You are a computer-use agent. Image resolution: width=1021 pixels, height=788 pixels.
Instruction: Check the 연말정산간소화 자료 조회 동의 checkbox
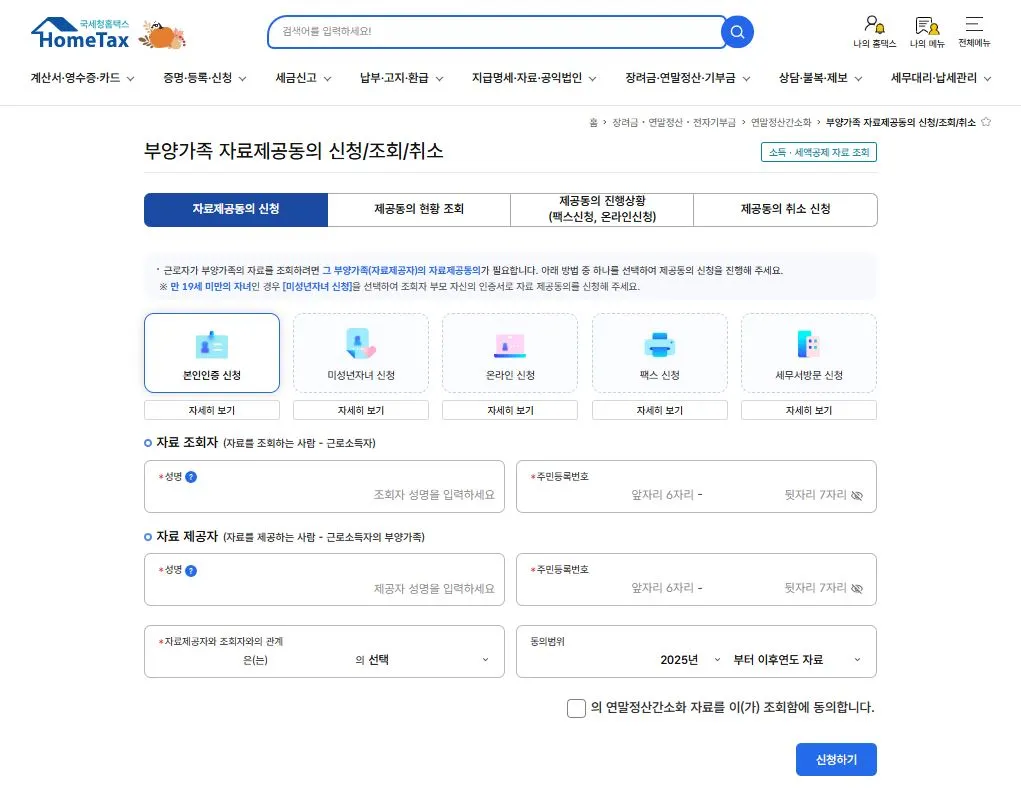(576, 707)
